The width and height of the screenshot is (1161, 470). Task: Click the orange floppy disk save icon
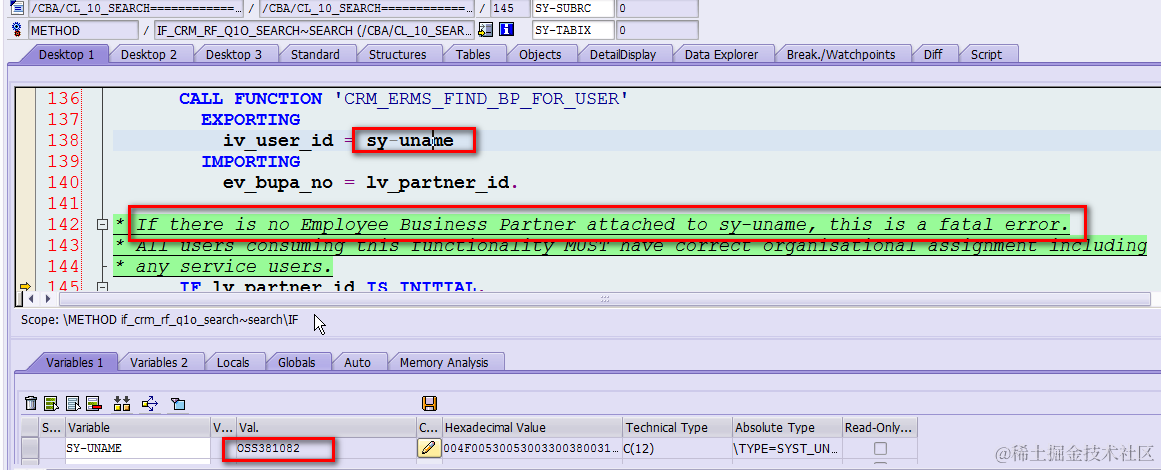429,403
